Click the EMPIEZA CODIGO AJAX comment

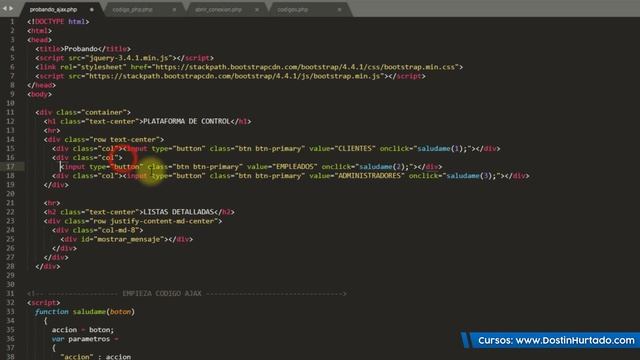click(x=187, y=293)
